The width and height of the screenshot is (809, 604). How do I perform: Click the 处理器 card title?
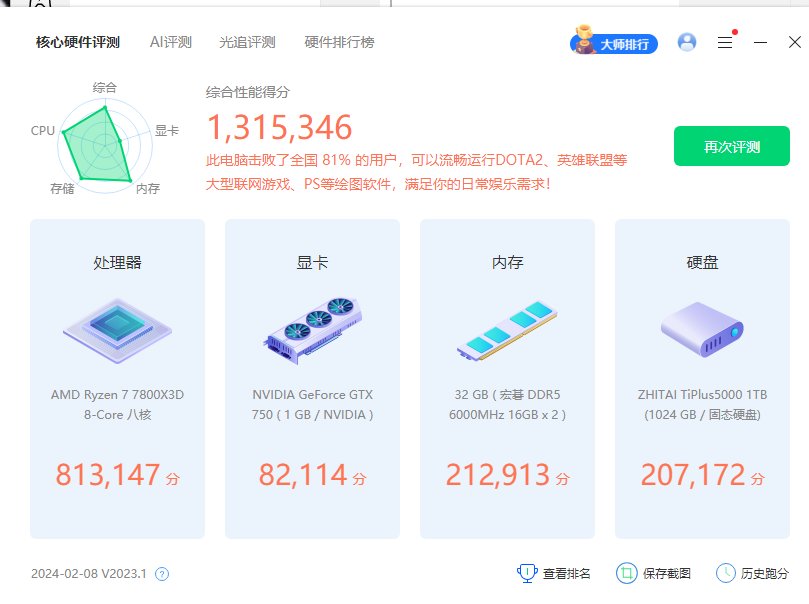118,263
